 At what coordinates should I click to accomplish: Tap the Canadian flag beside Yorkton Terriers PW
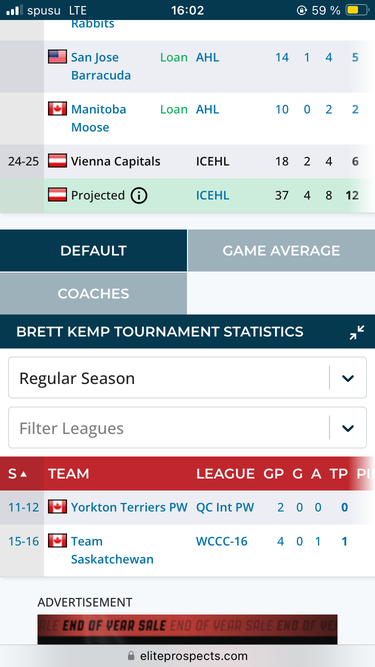57,507
